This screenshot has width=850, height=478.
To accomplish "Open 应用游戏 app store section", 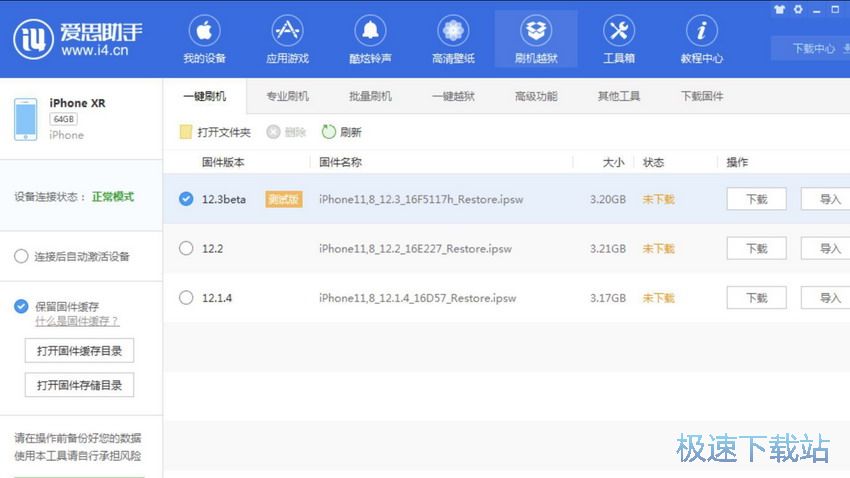I will (287, 40).
